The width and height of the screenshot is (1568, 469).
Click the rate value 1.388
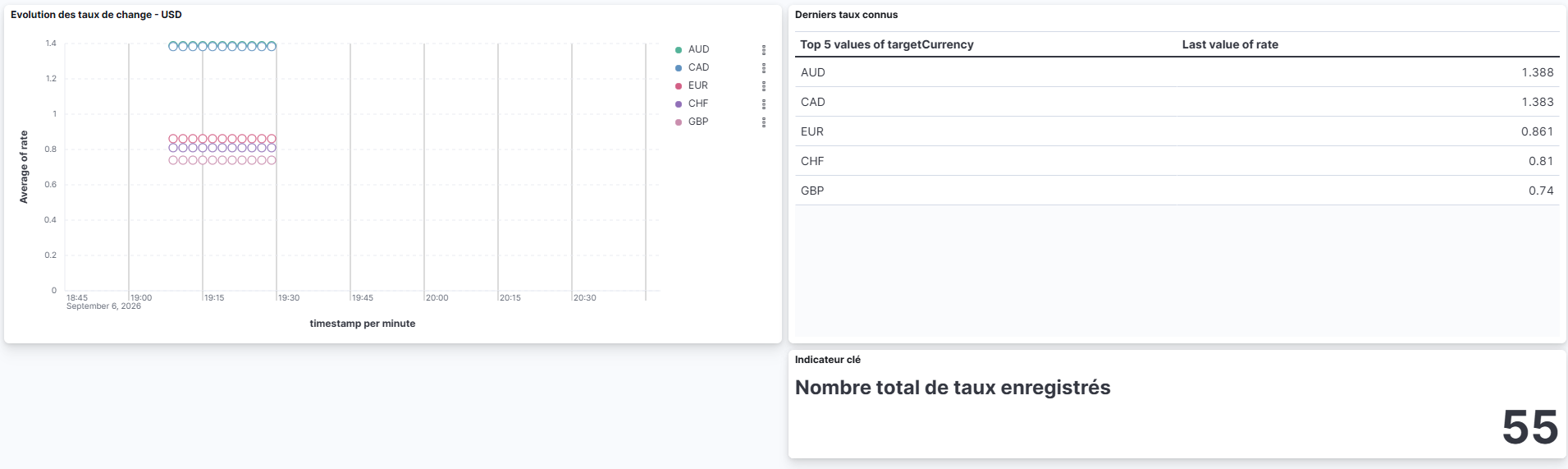(1538, 72)
